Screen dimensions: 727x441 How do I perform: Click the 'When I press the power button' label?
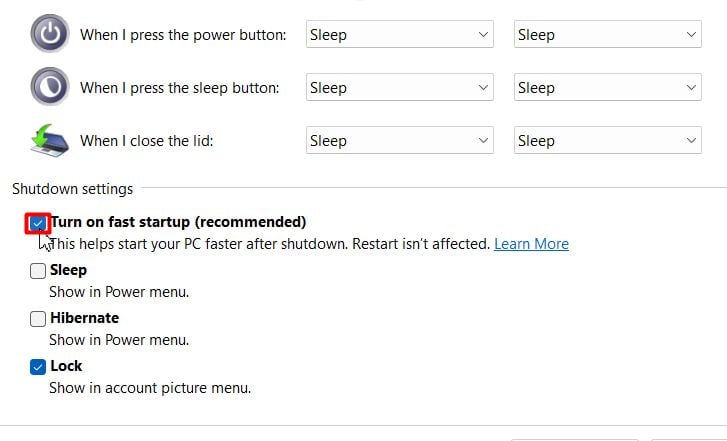183,35
